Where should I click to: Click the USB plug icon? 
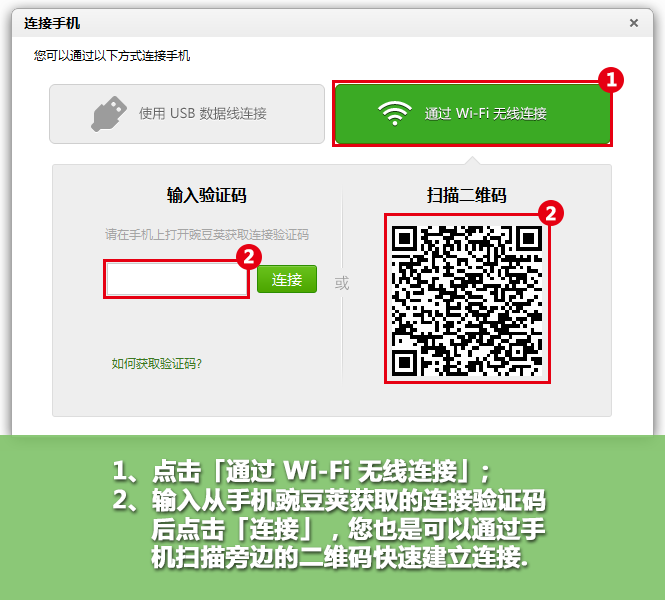[x=109, y=114]
